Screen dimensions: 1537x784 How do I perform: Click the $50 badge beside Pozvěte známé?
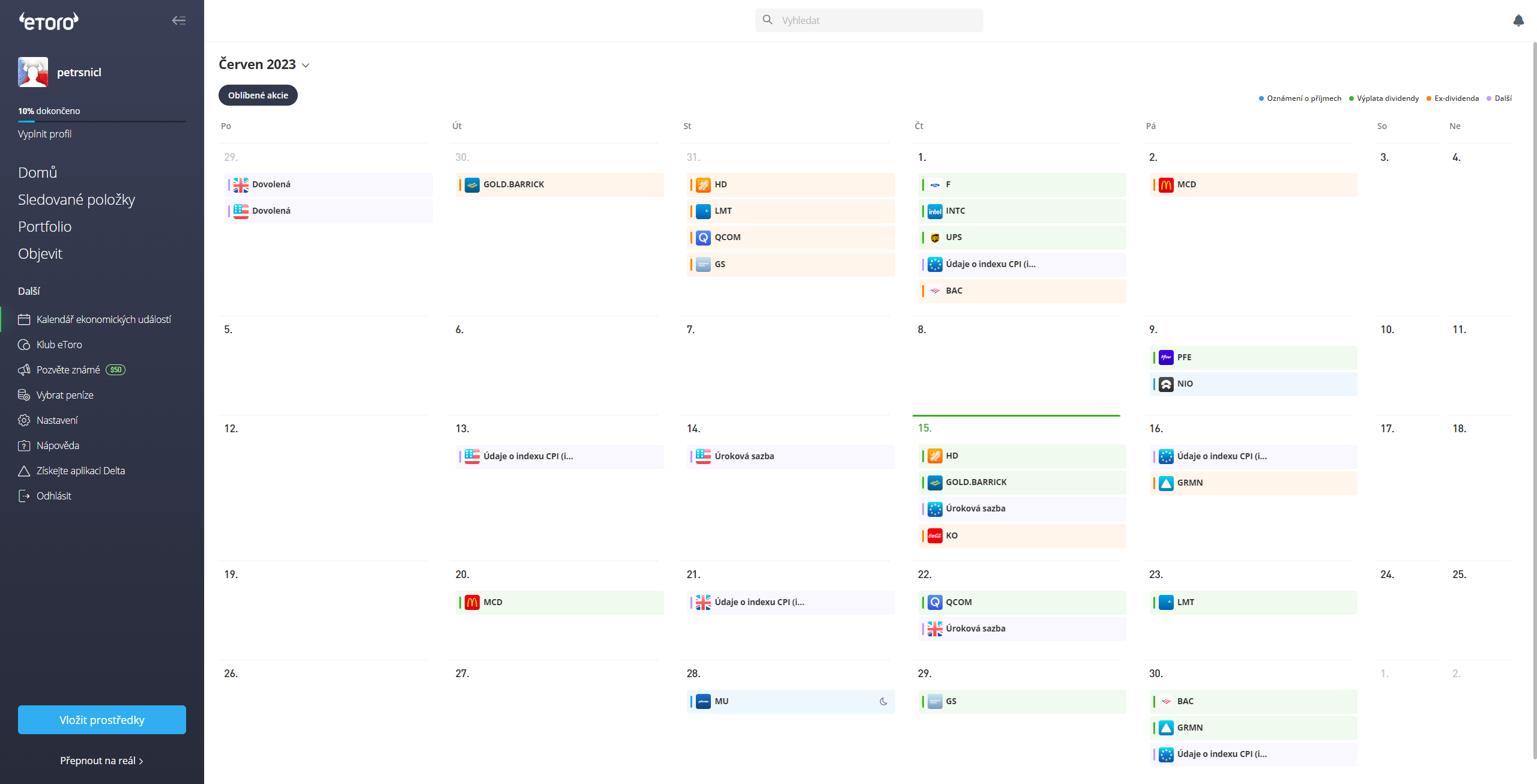coord(116,370)
